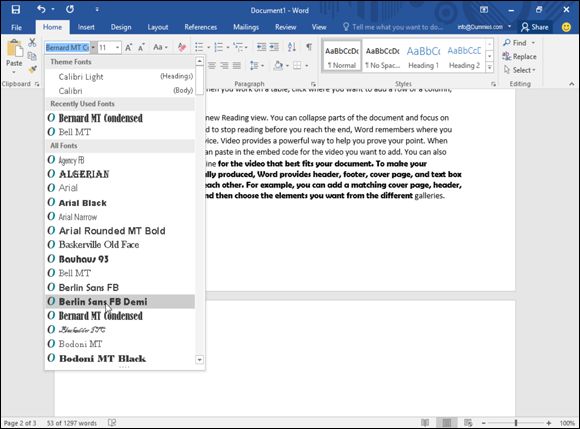Switch to the Mailings tab

tap(246, 27)
